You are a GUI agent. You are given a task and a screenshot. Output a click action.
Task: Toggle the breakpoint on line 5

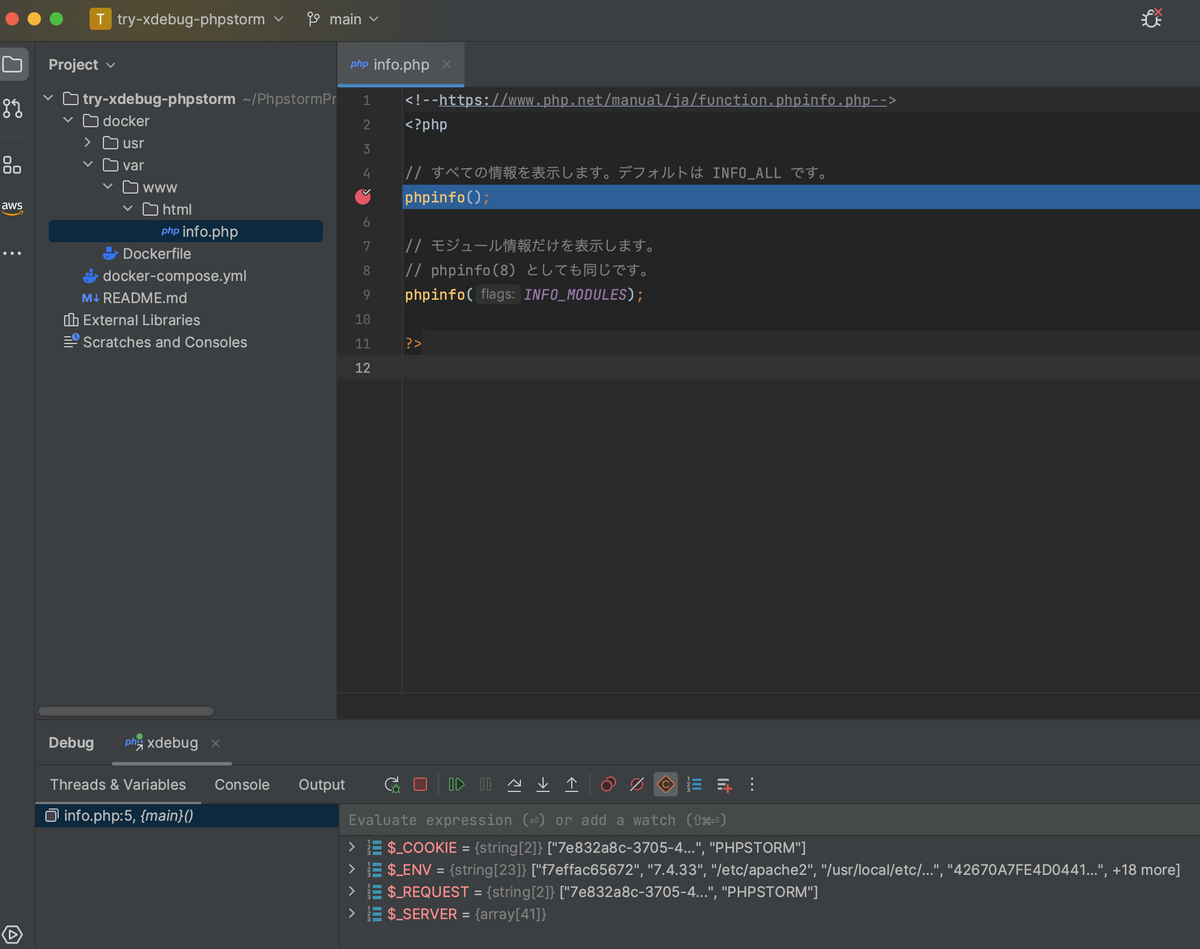click(363, 197)
